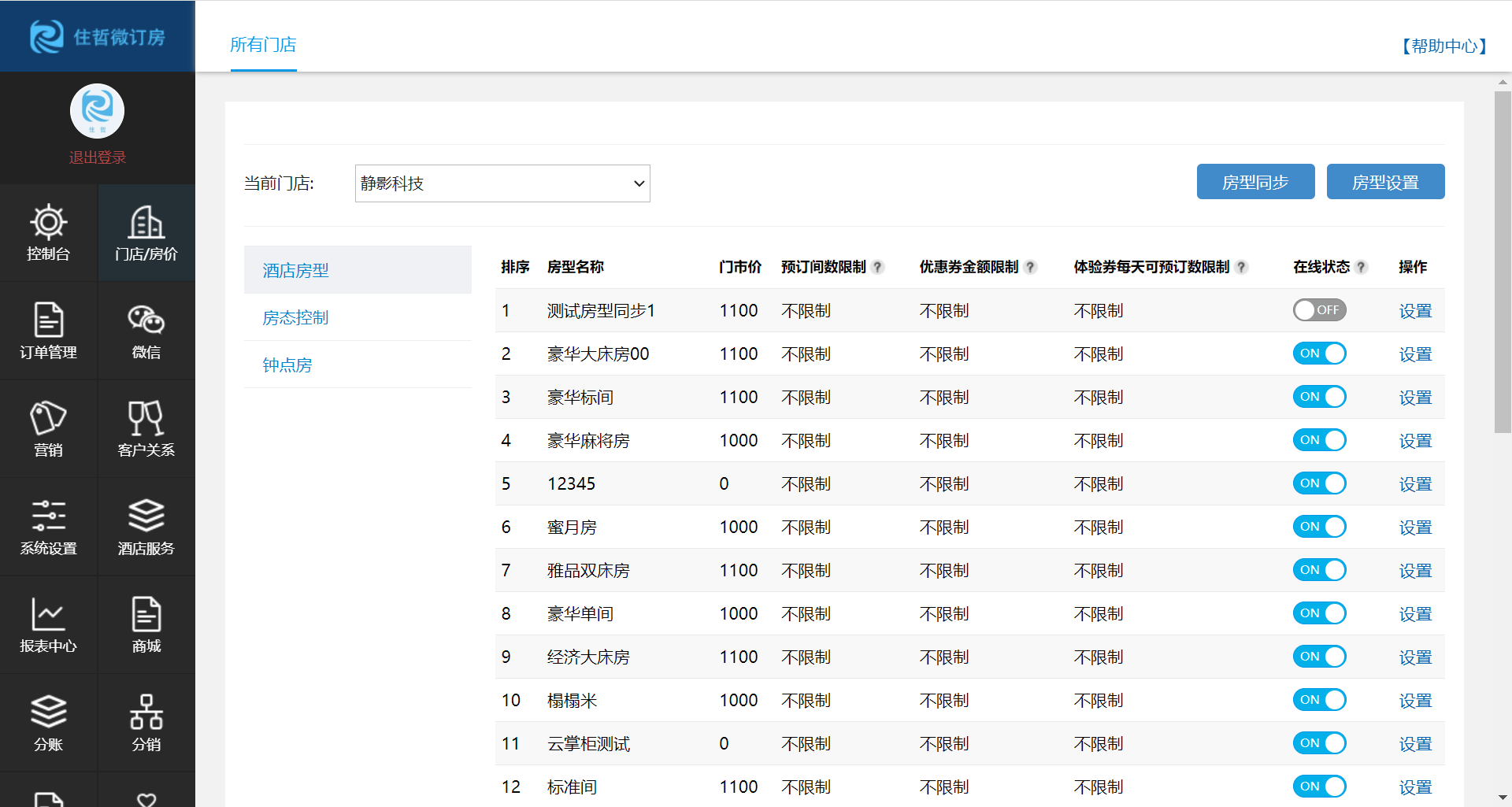
Task: Open the 营销 sidebar icon
Action: tap(48, 429)
